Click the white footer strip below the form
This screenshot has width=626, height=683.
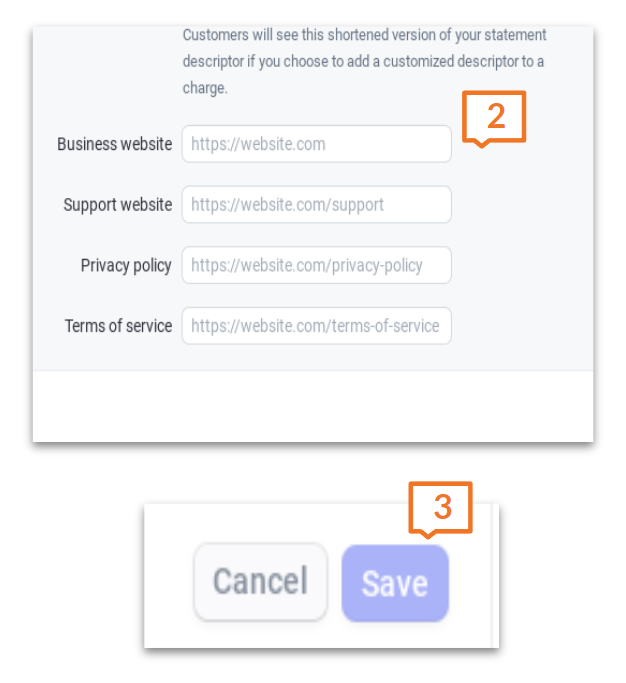point(312,406)
